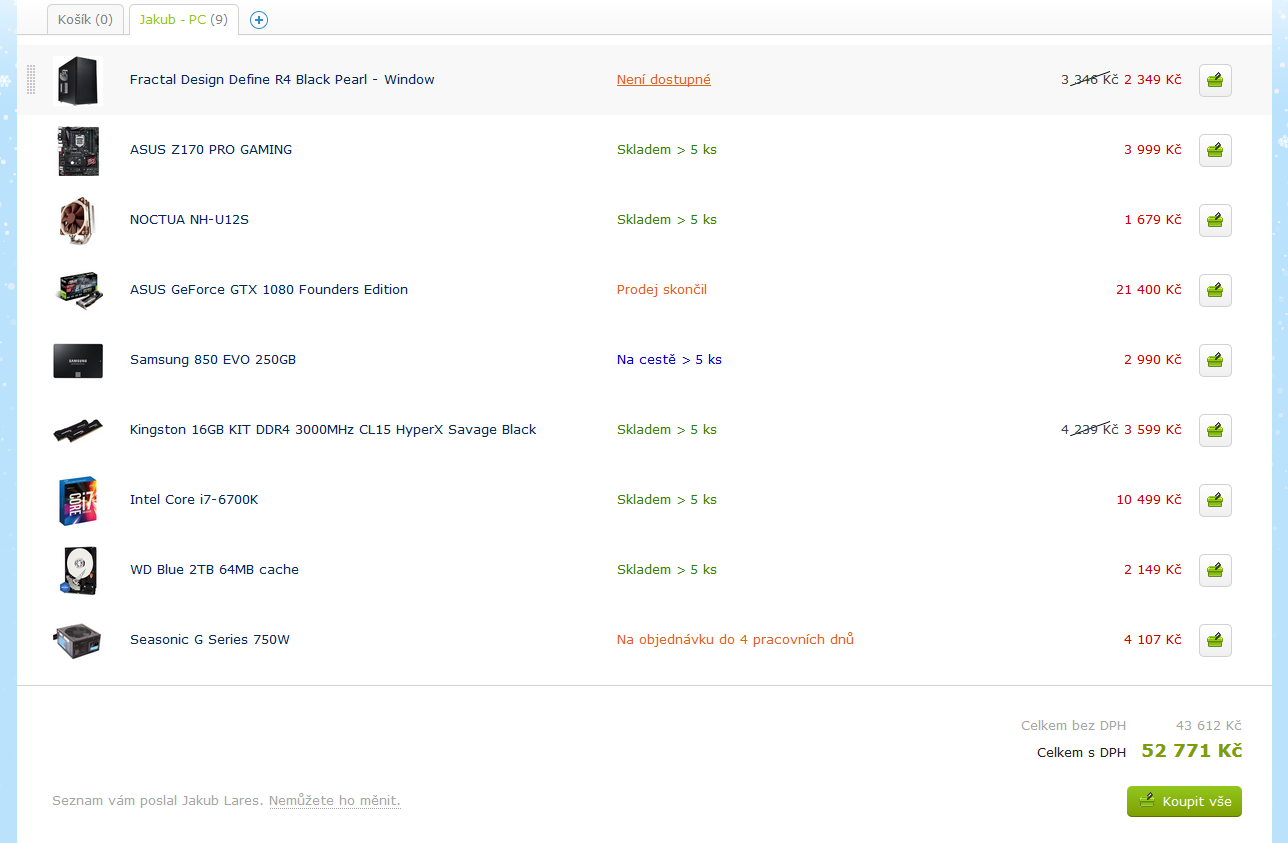Viewport: 1288px width, 843px height.
Task: Open the Košík (0) tab
Action: tap(85, 19)
